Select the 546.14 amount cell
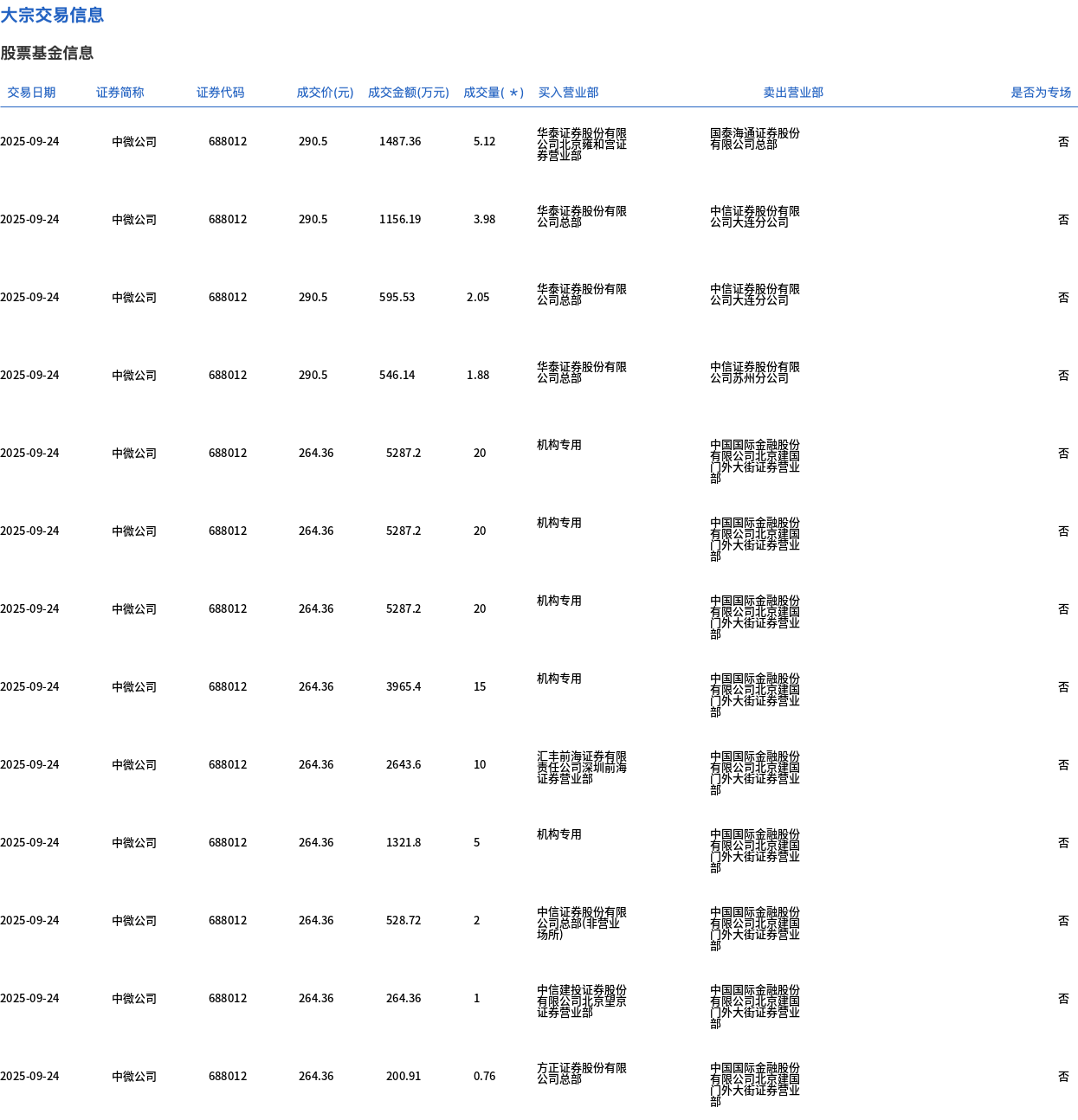The width and height of the screenshot is (1078, 1120). (x=397, y=375)
